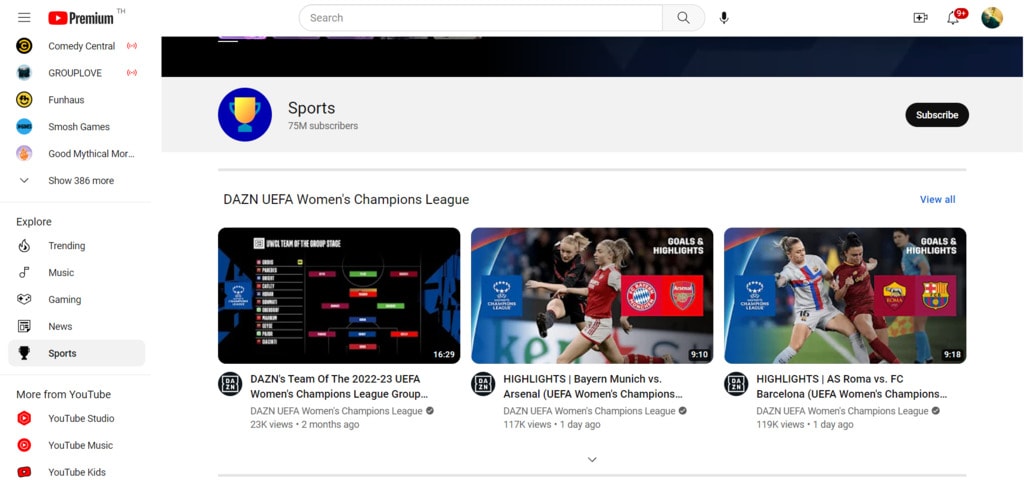Open the hamburger guide menu
1024x480 pixels.
(x=24, y=18)
